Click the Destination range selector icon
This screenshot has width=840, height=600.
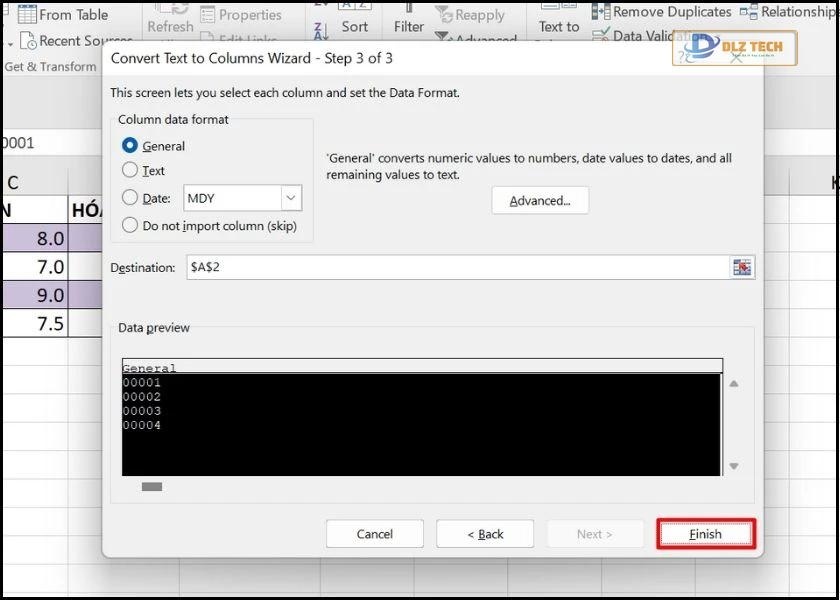(741, 267)
